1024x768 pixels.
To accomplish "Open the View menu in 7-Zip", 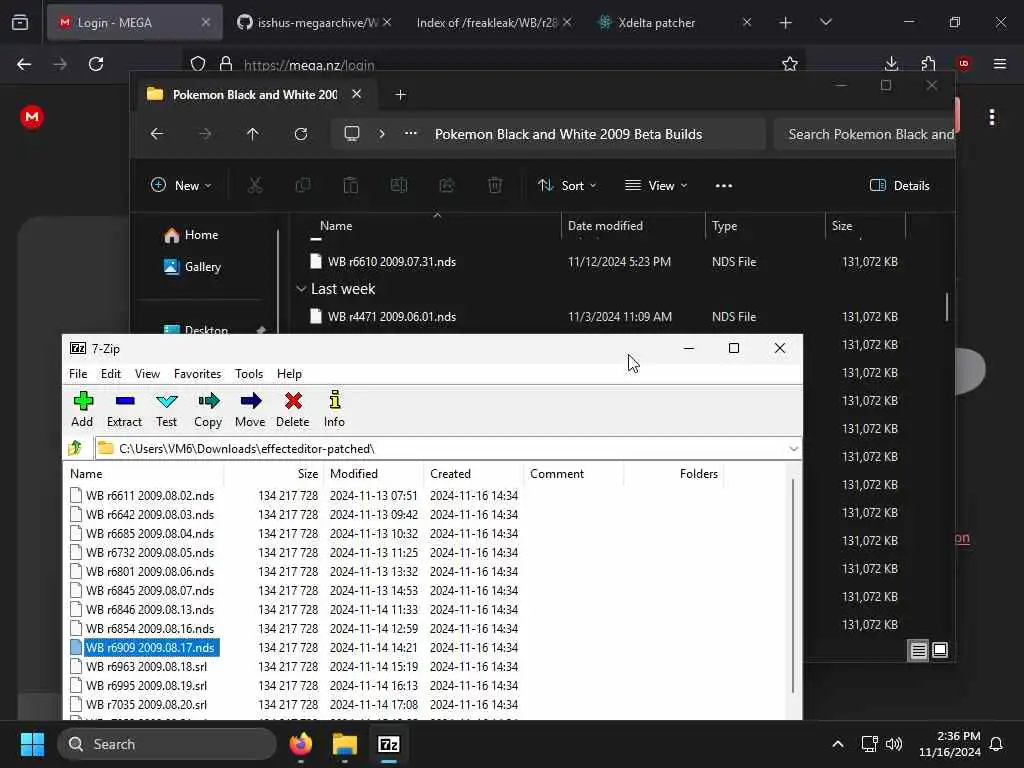I will [x=147, y=374].
